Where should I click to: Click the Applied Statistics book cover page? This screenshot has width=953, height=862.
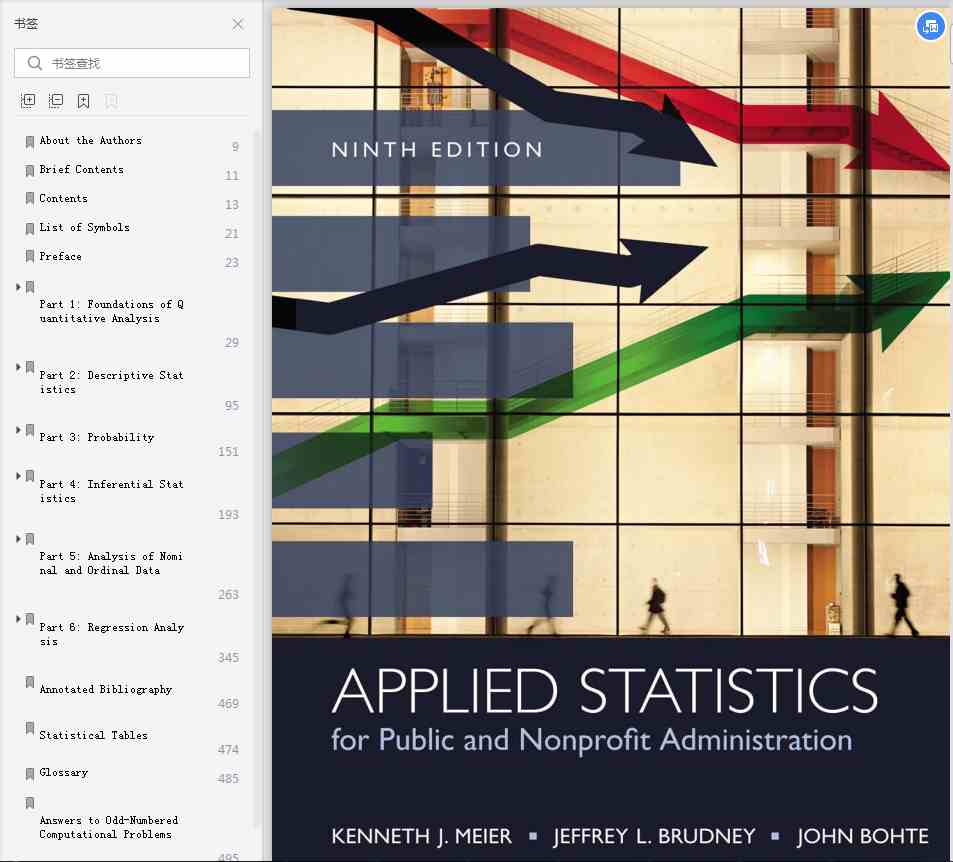click(x=610, y=434)
